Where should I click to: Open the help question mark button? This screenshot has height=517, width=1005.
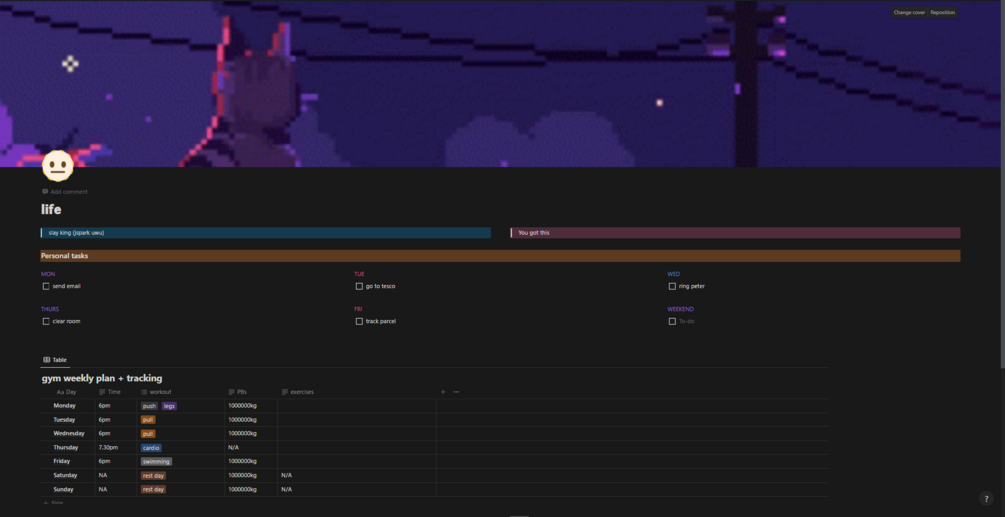[x=986, y=499]
